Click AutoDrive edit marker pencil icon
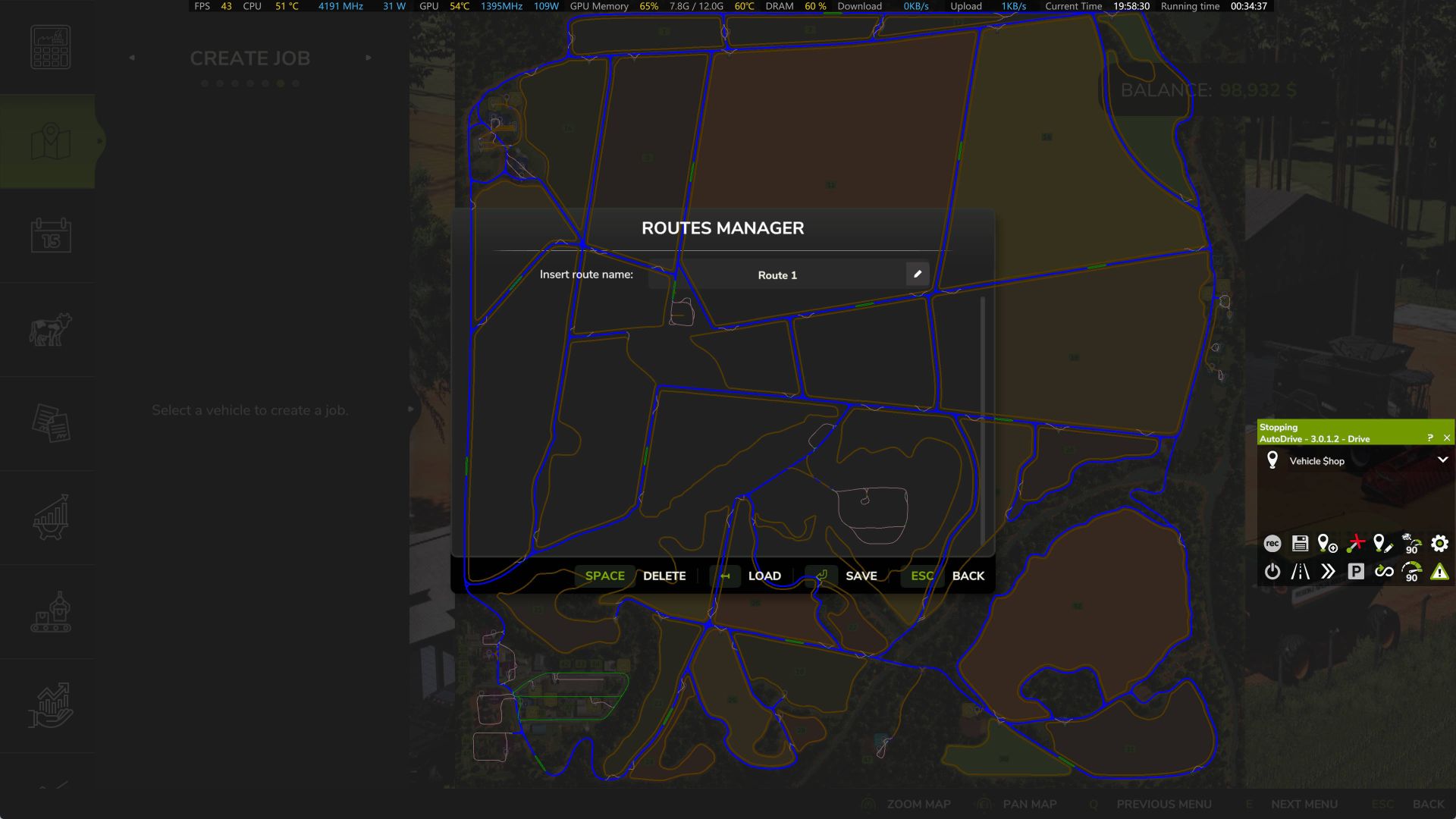Viewport: 1456px width, 819px height. 1383,543
